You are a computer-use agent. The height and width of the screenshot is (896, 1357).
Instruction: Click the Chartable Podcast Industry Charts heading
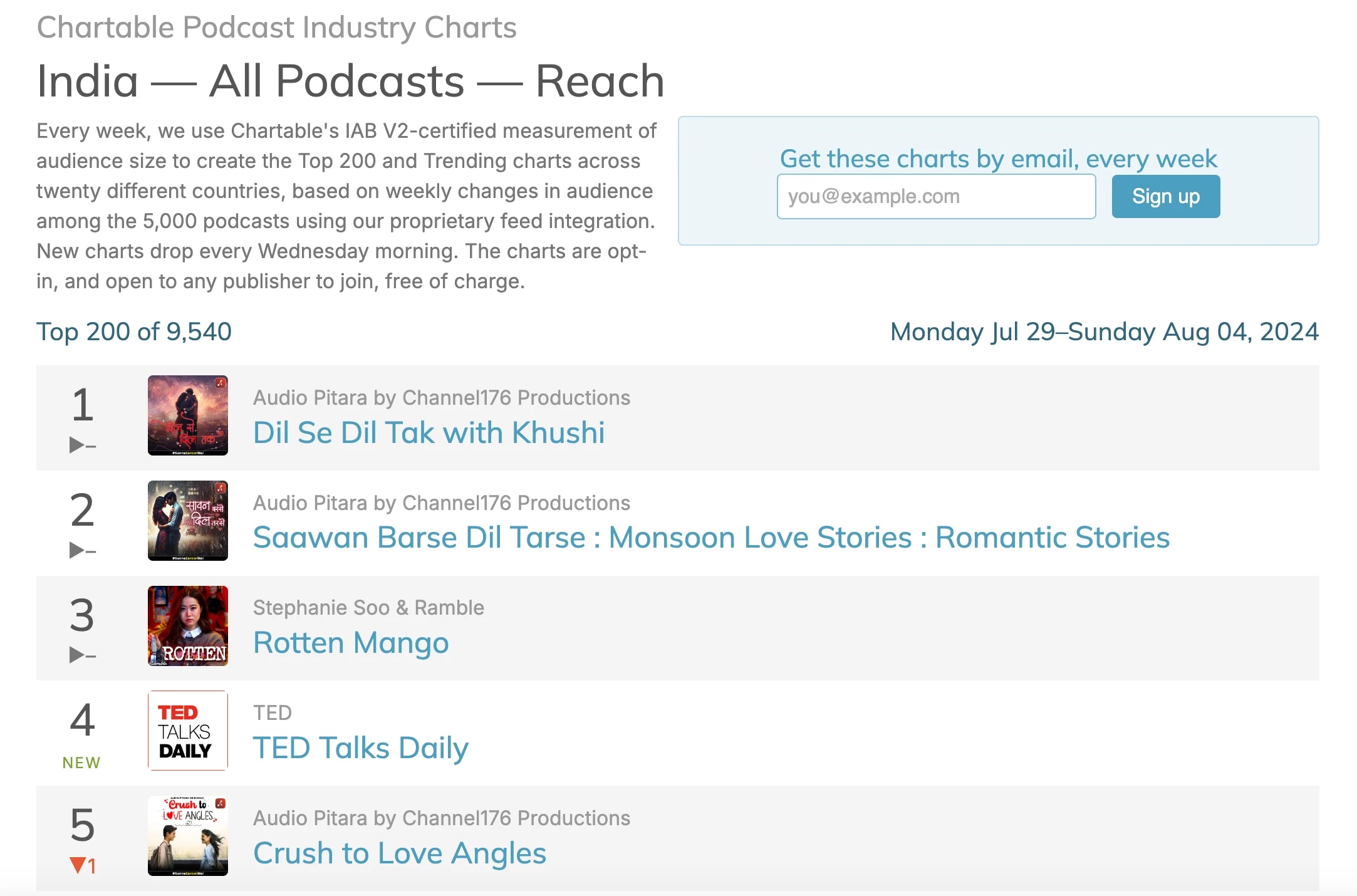[276, 28]
